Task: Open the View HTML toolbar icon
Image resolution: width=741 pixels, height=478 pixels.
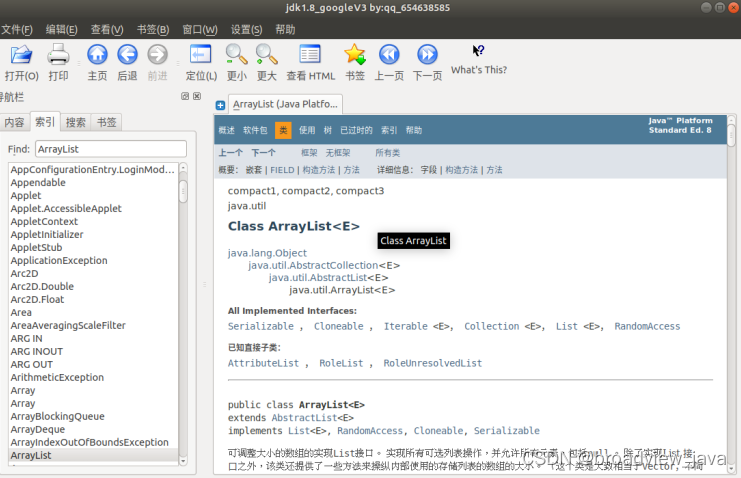Action: (x=310, y=54)
